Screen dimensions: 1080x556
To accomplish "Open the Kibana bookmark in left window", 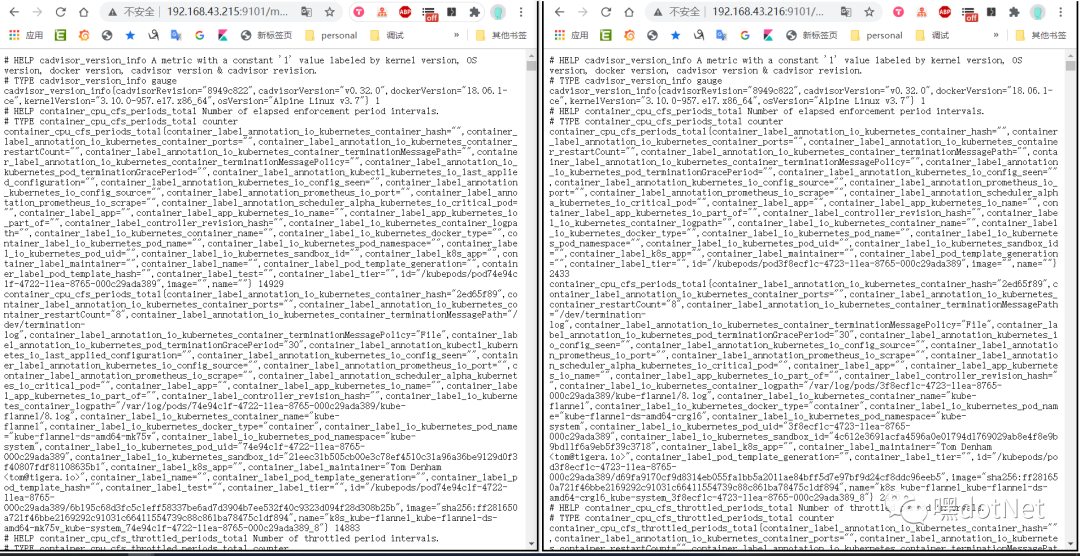I will pyautogui.click(x=222, y=35).
